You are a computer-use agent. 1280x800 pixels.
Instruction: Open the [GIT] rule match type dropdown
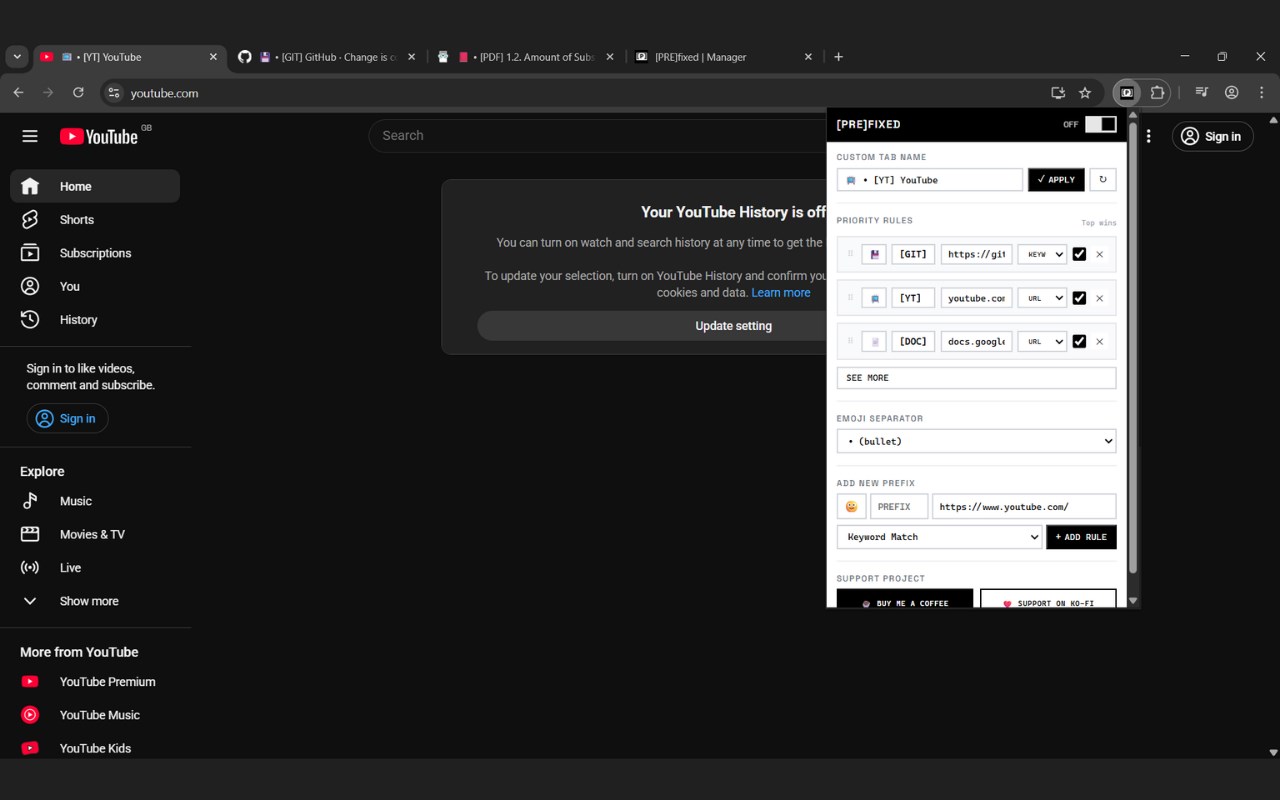1042,254
